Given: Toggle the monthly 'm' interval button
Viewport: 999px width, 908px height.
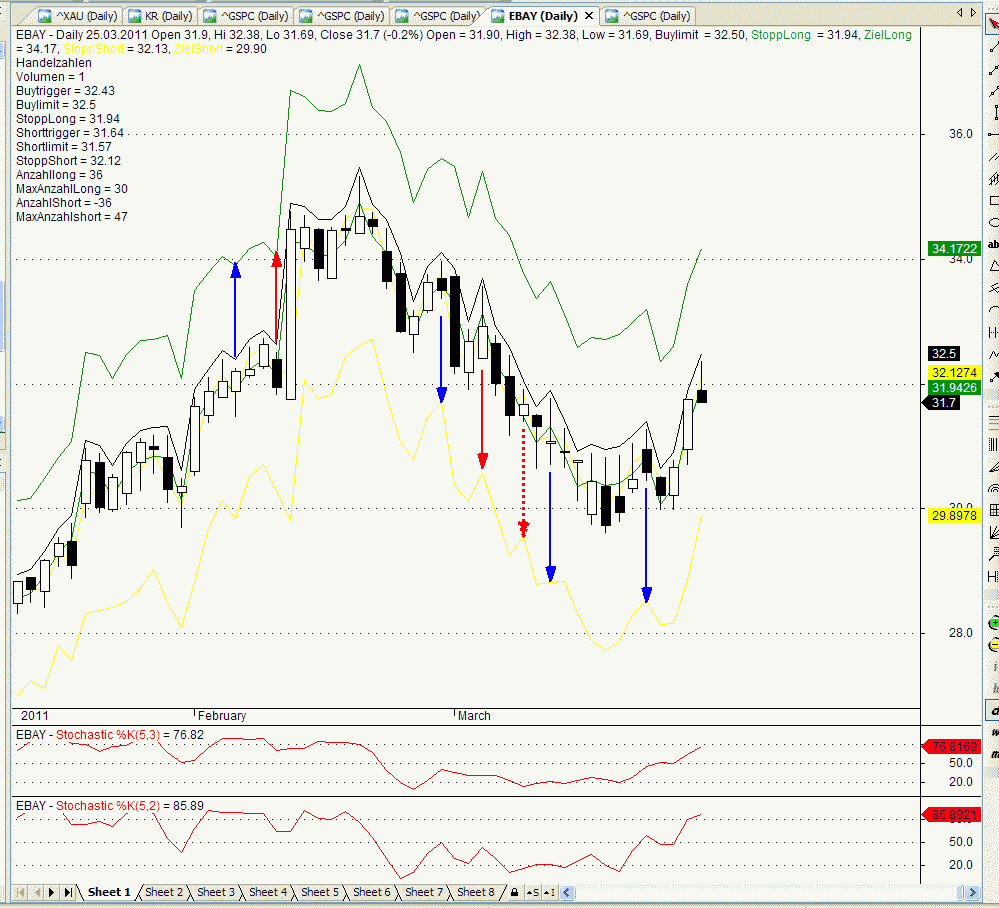Looking at the screenshot, I should coord(994,754).
